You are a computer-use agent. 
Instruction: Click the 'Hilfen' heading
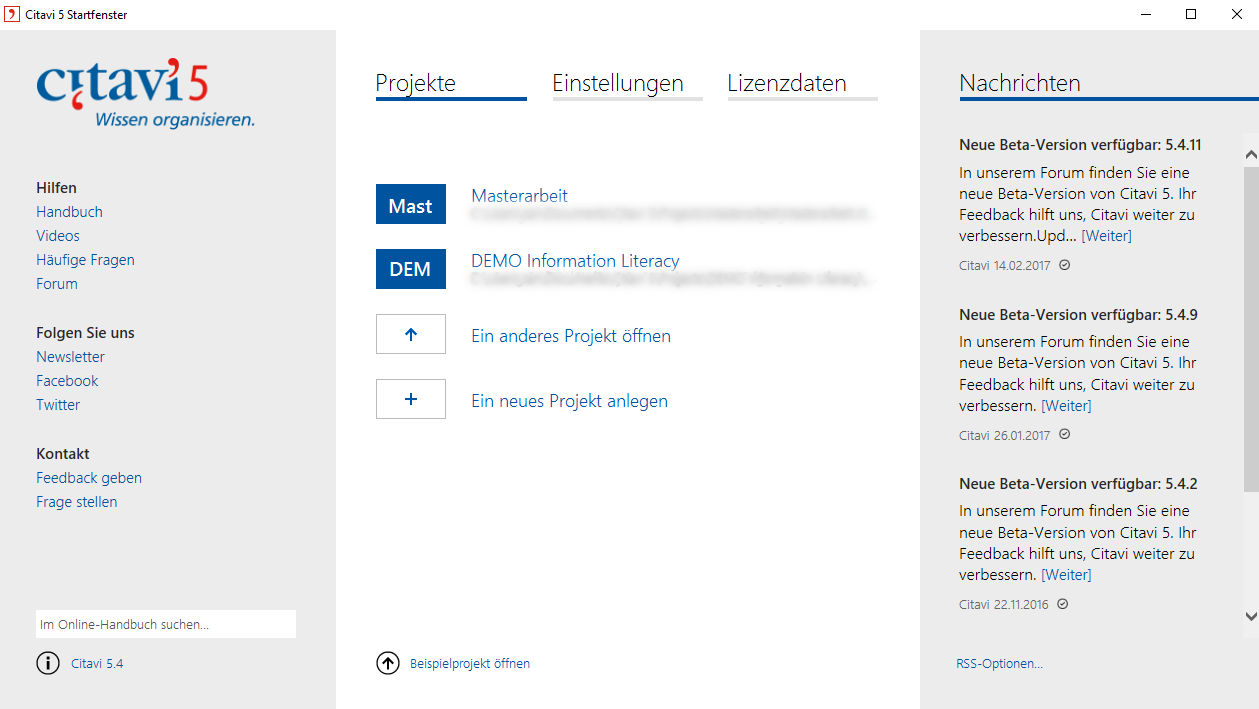point(56,188)
